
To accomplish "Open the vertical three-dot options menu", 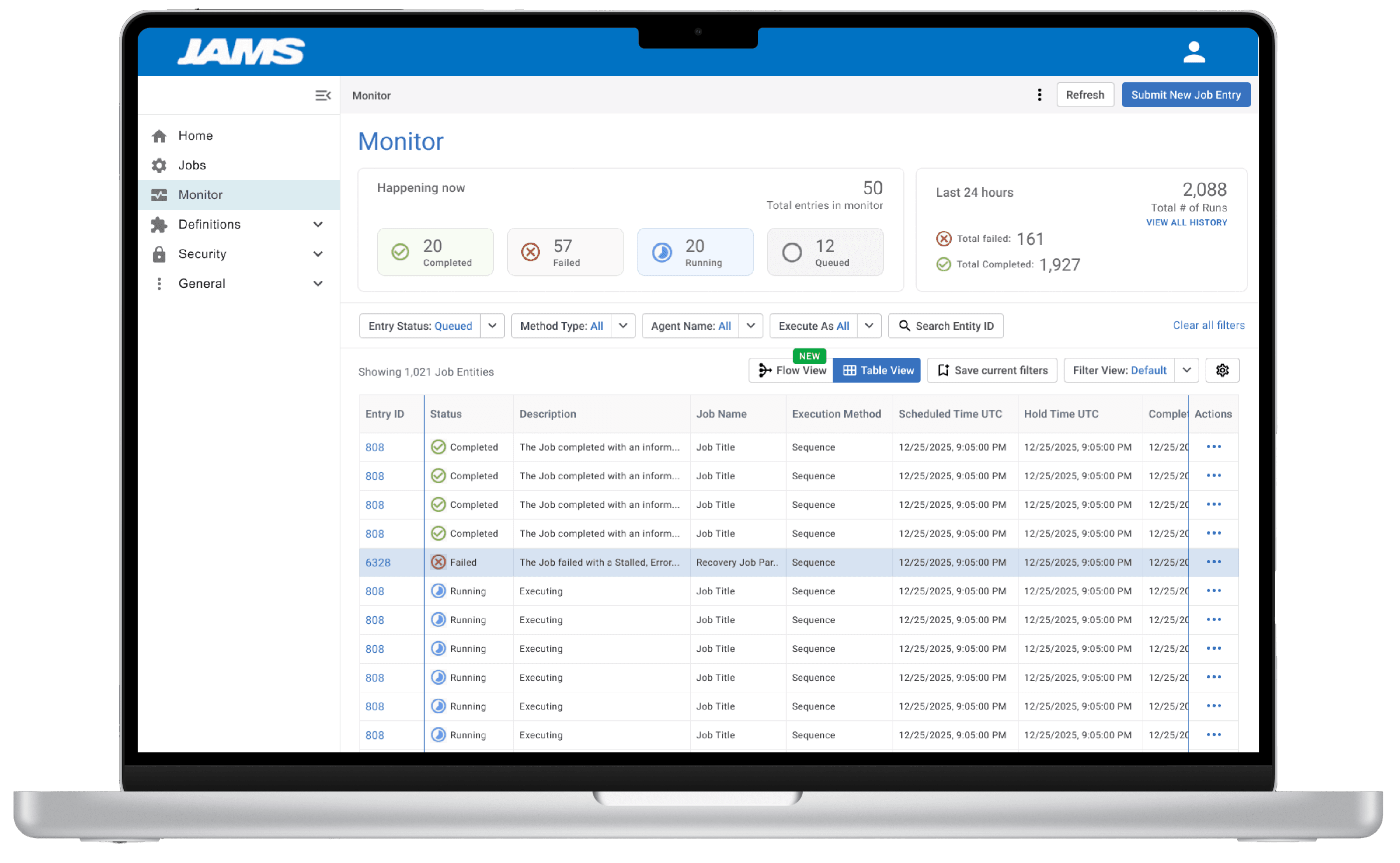I will click(1039, 95).
